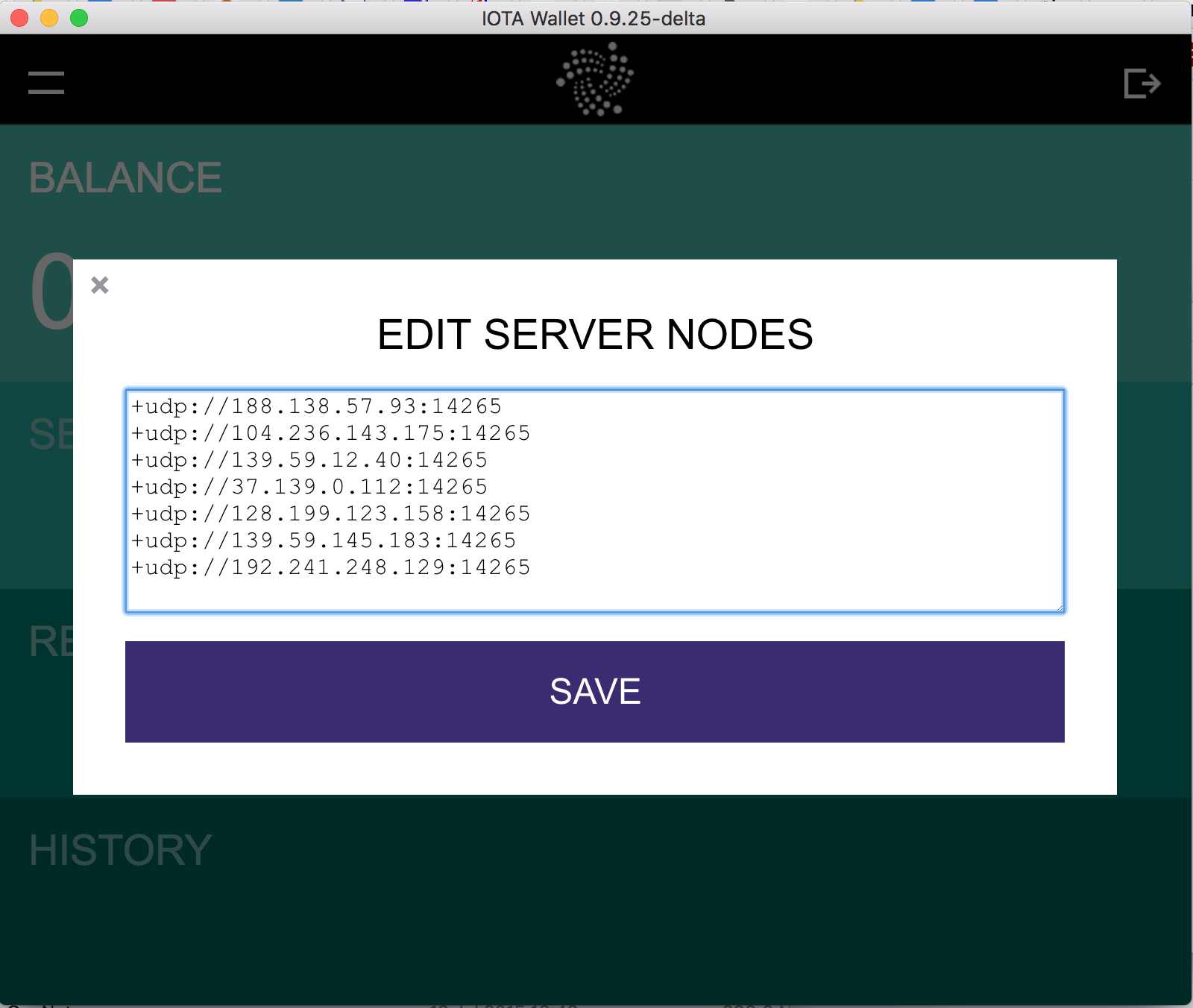Click the HISTORY section heading
The height and width of the screenshot is (1008, 1193).
(x=121, y=850)
